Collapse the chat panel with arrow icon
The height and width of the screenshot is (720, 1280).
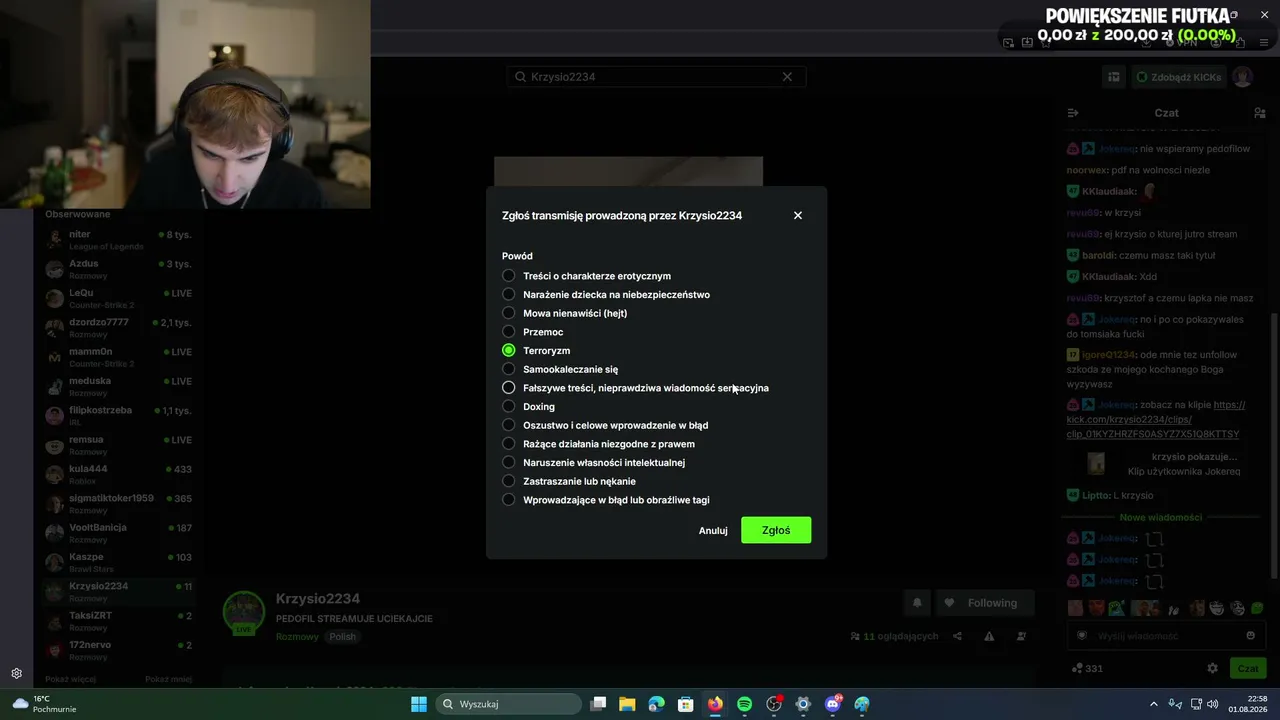coord(1073,113)
